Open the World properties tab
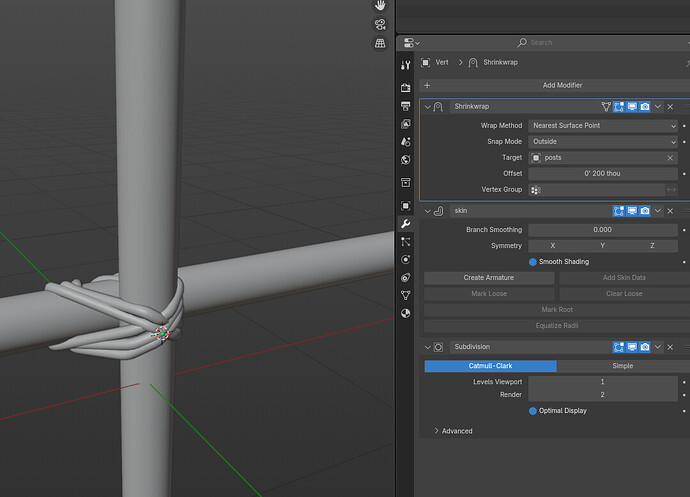The height and width of the screenshot is (497, 690). [x=405, y=160]
